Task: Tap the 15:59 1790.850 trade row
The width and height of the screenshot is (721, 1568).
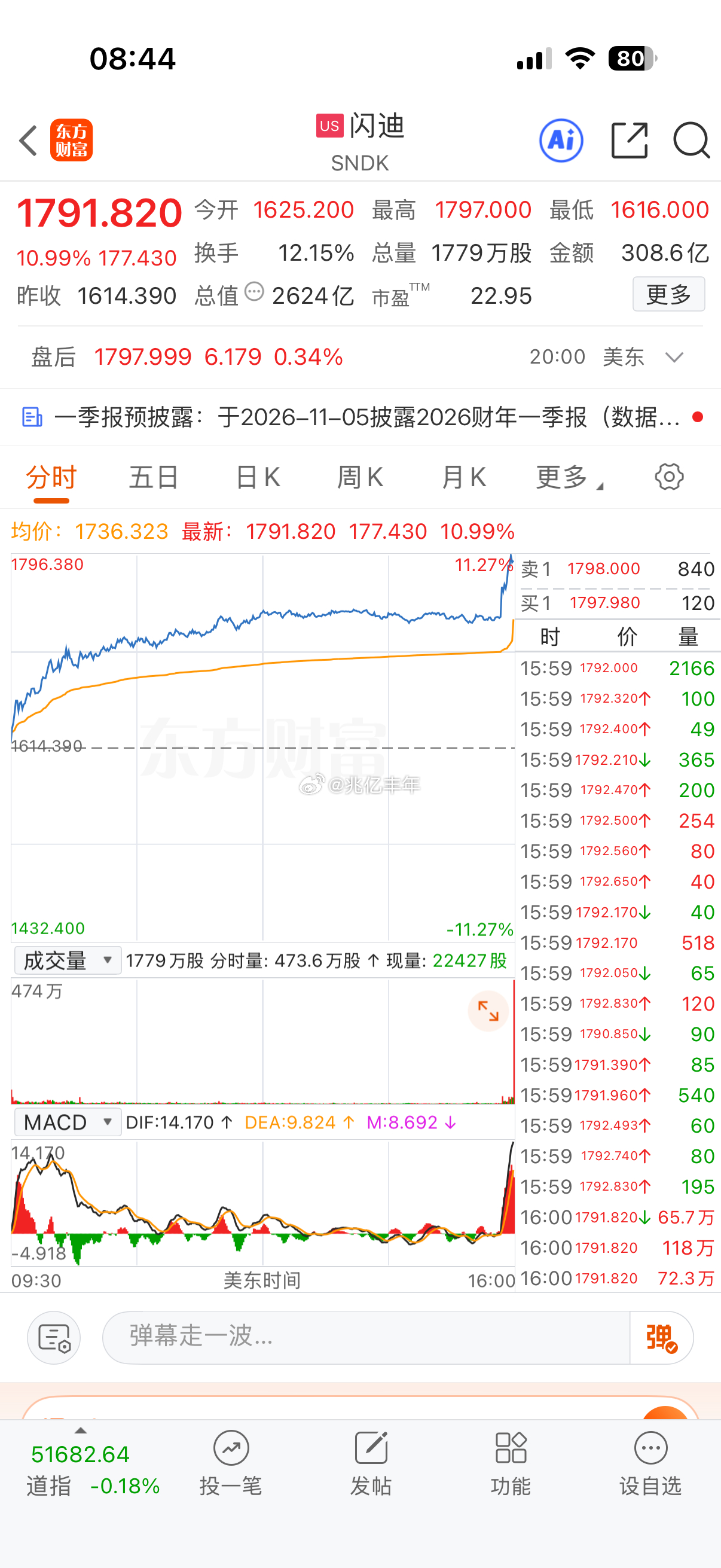Action: 618,1034
